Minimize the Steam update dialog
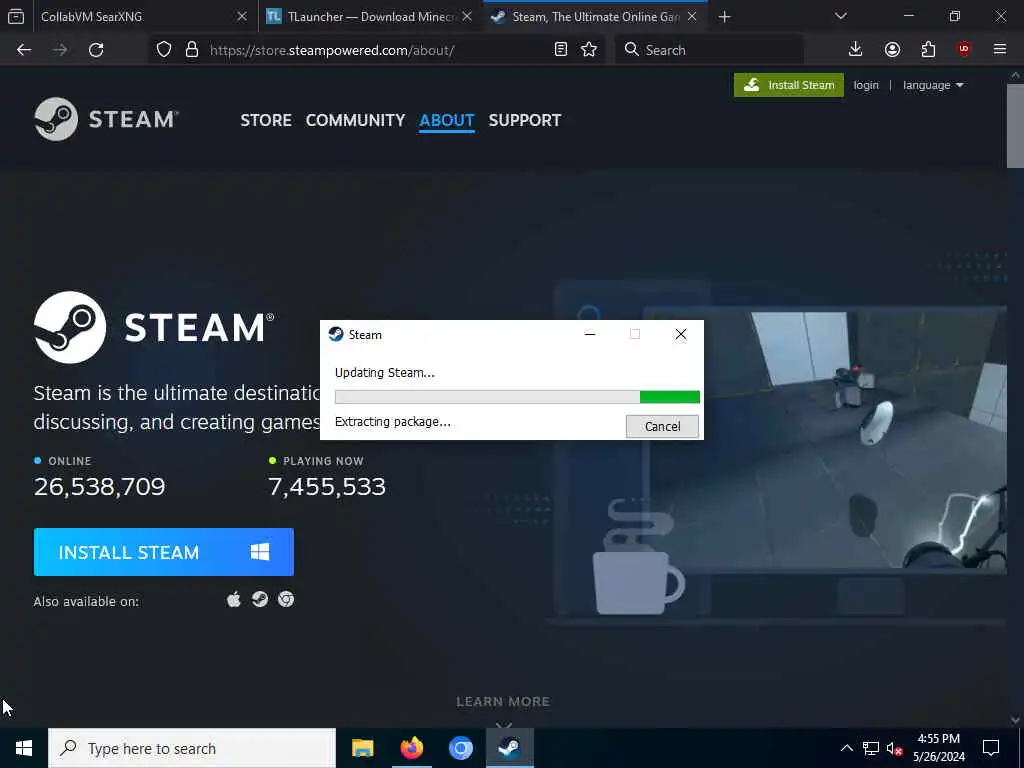 click(590, 334)
